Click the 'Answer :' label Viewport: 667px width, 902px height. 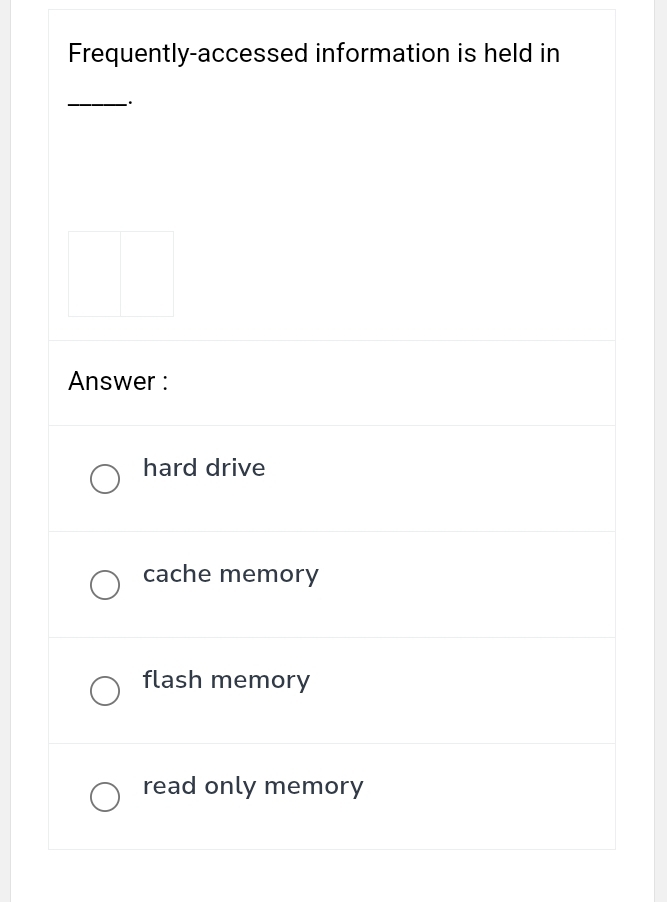117,381
